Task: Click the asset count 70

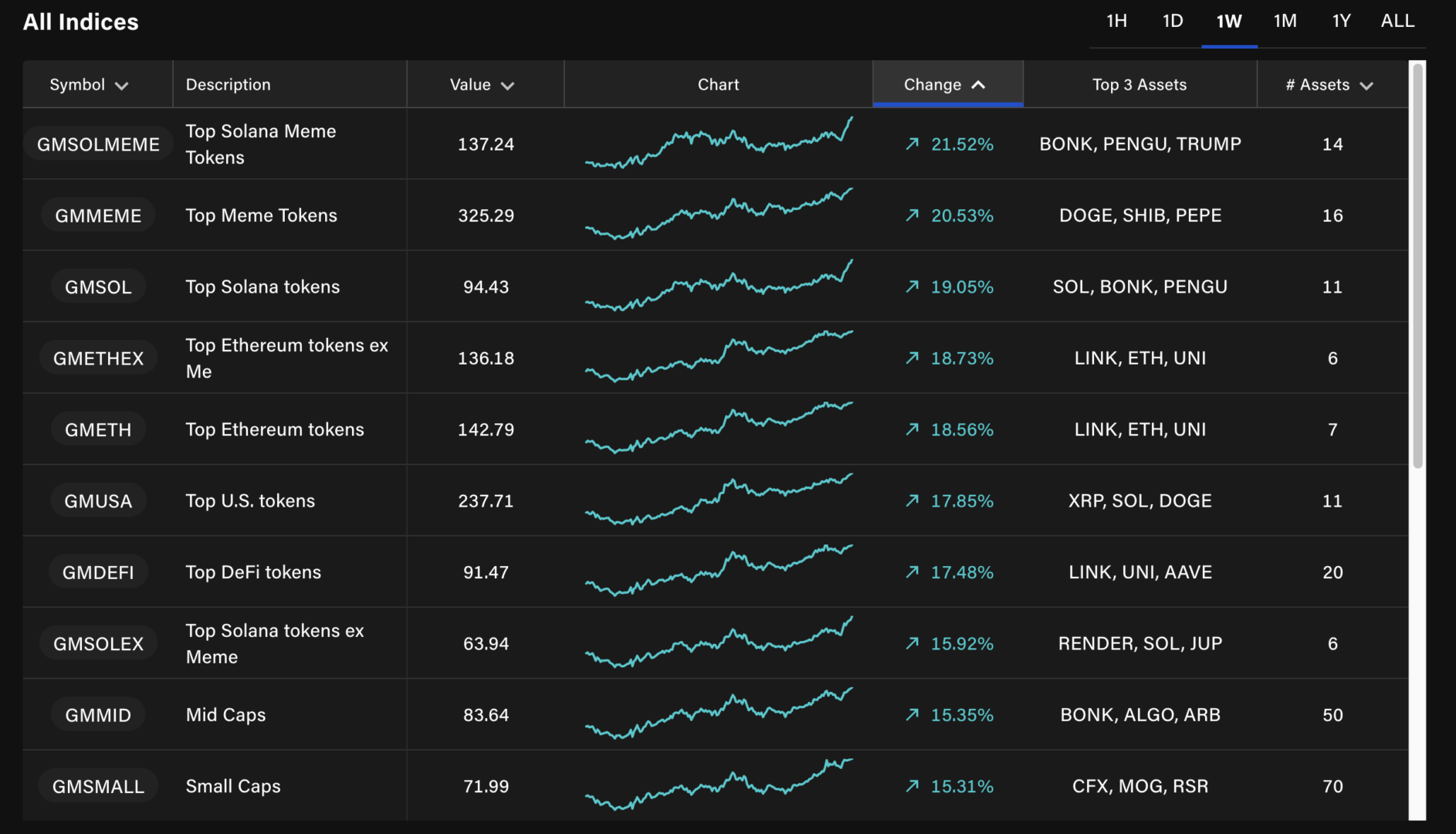Action: [x=1332, y=786]
